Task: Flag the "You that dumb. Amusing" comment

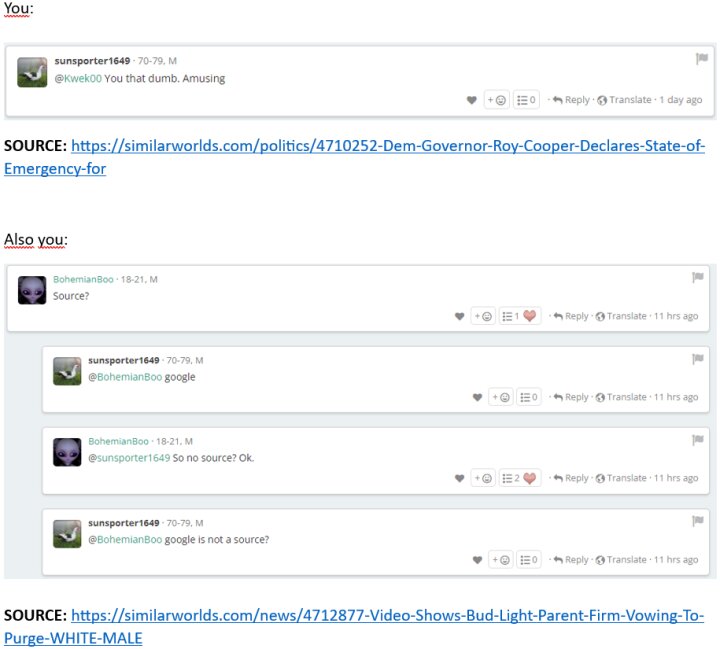Action: 701,58
